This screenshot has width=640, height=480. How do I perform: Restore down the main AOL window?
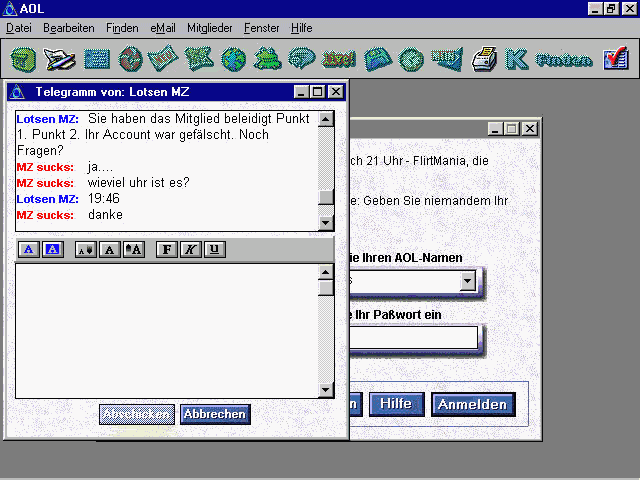(x=611, y=9)
